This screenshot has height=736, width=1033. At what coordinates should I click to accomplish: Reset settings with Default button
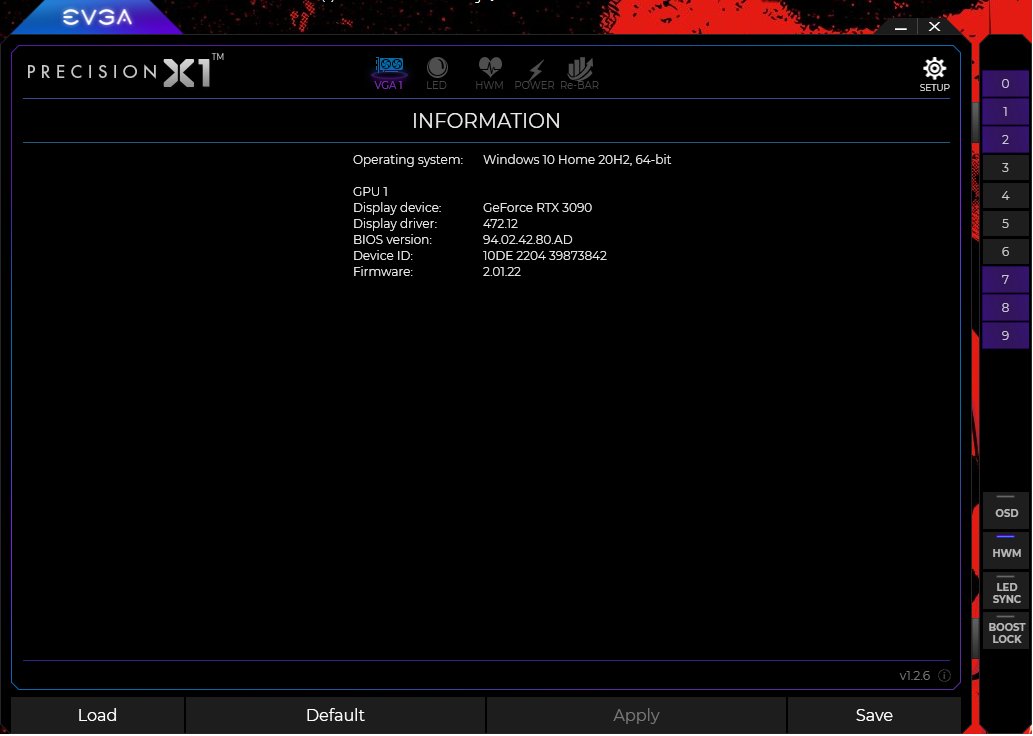tap(335, 715)
